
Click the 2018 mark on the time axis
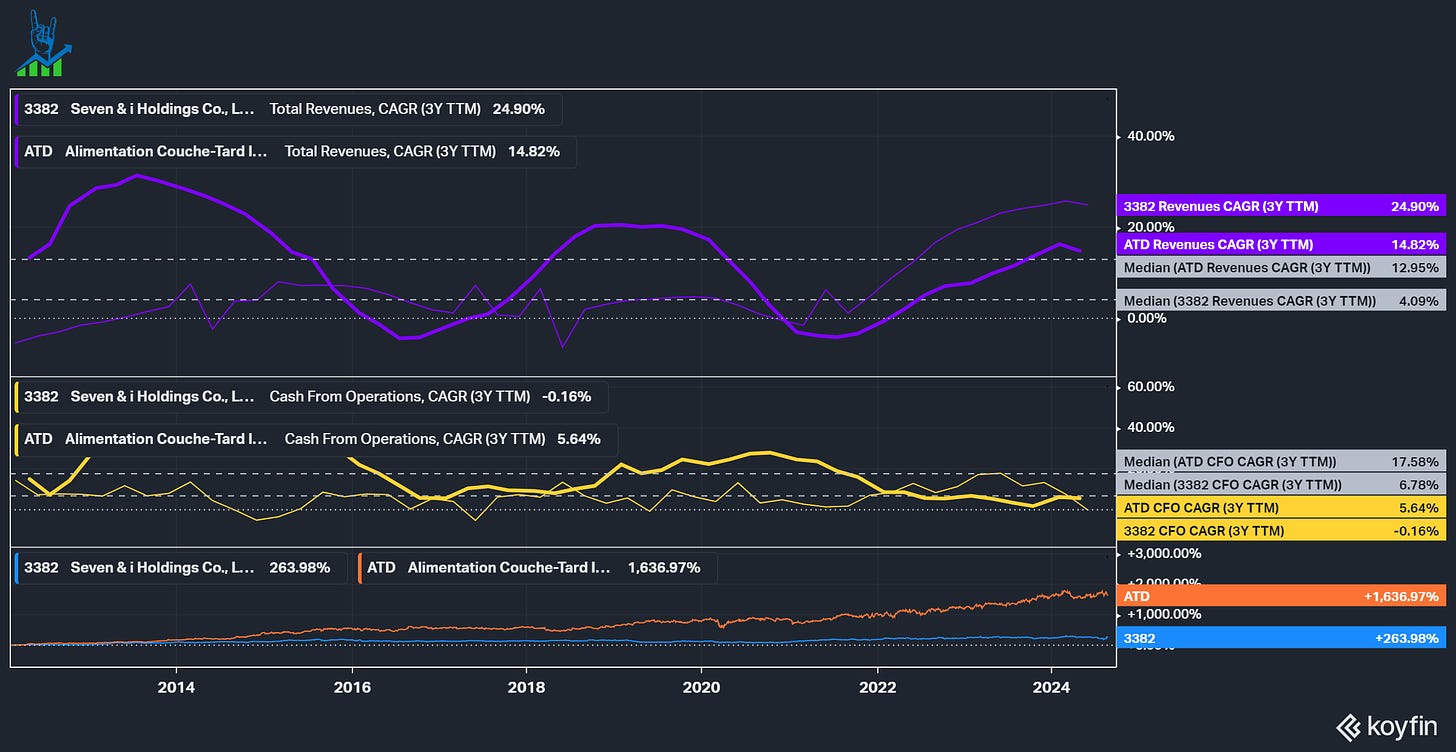tap(527, 687)
